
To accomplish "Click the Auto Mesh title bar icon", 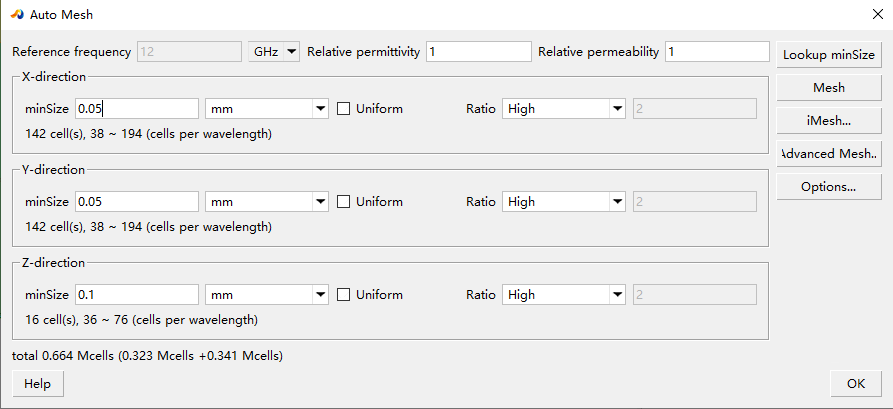I will click(x=17, y=16).
